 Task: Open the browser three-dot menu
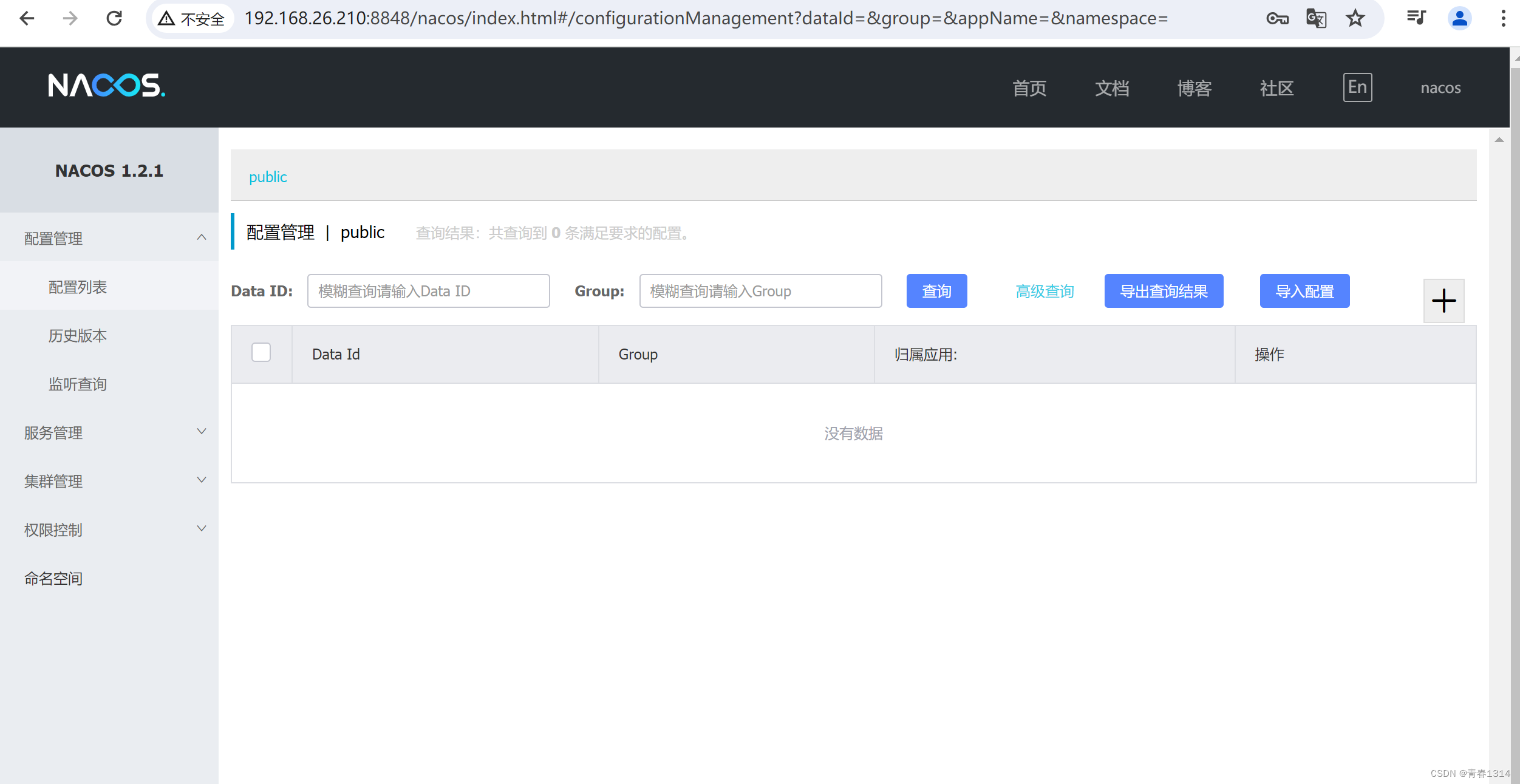[1503, 18]
